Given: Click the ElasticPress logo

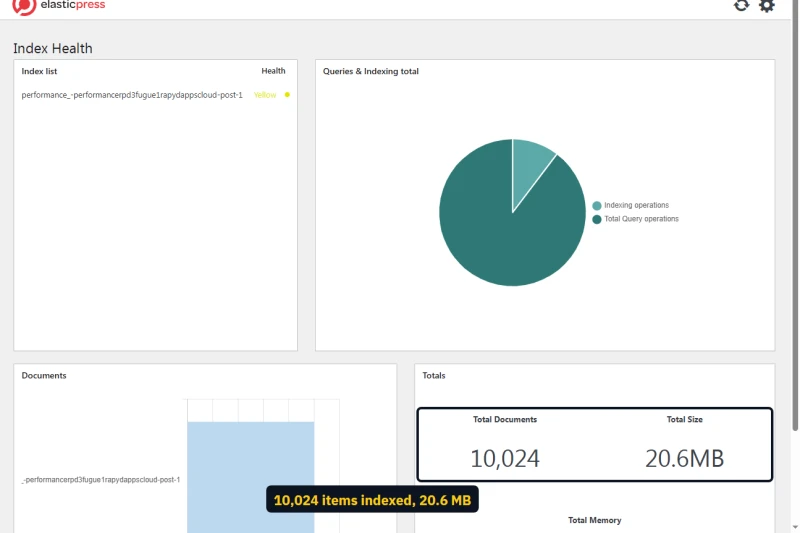Looking at the screenshot, I should click(59, 6).
